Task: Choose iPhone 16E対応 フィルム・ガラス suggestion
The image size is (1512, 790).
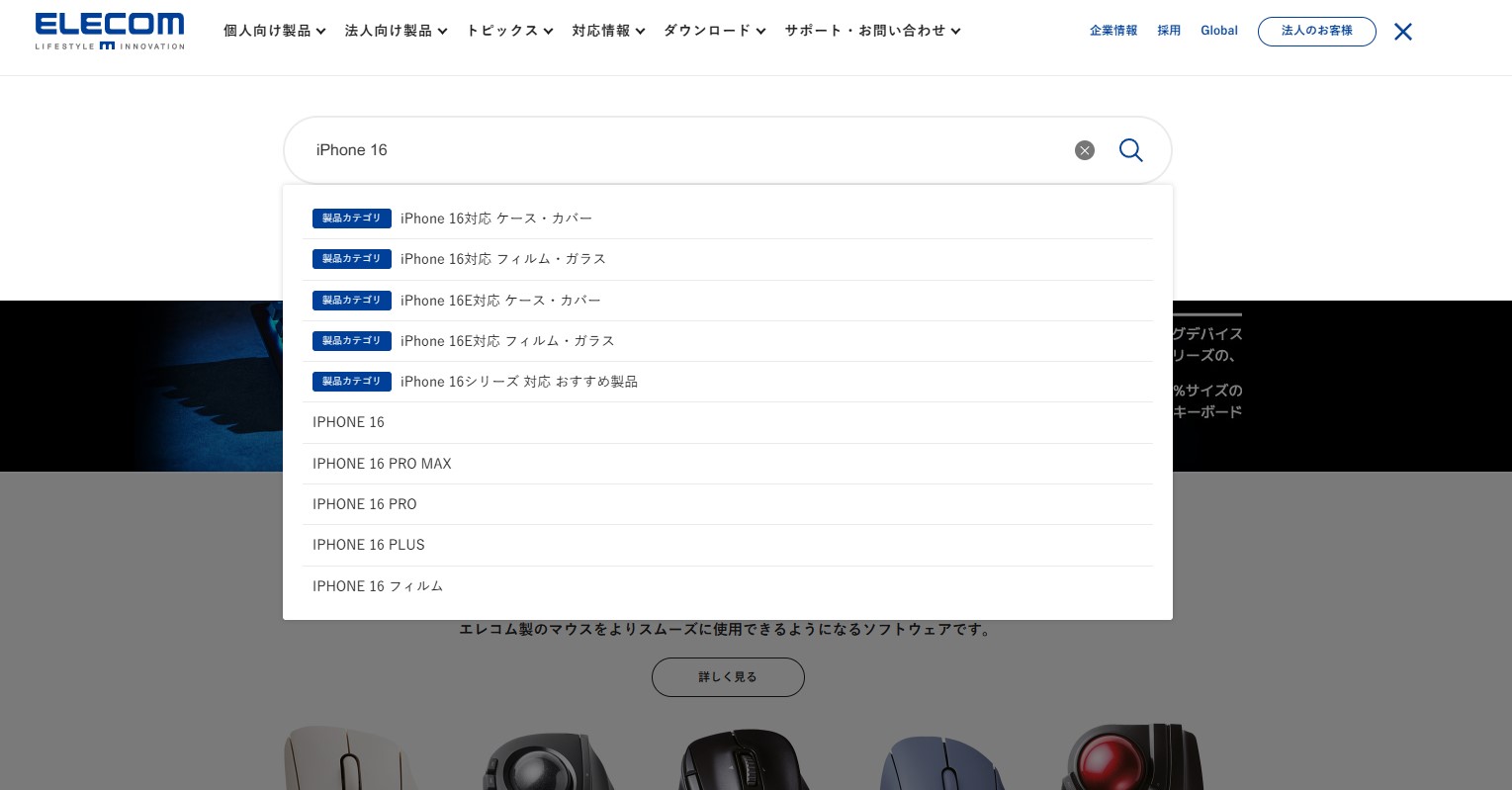Action: [x=728, y=341]
